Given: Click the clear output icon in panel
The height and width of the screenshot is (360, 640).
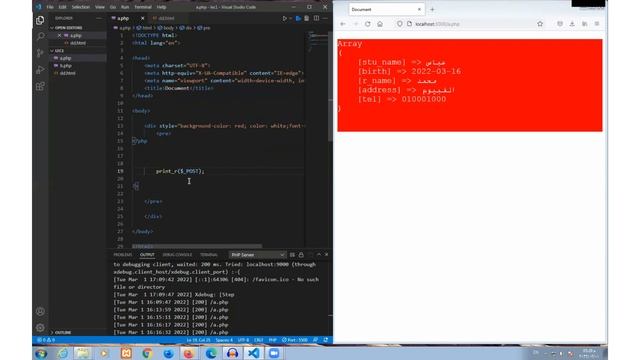Looking at the screenshot, I should [292, 255].
